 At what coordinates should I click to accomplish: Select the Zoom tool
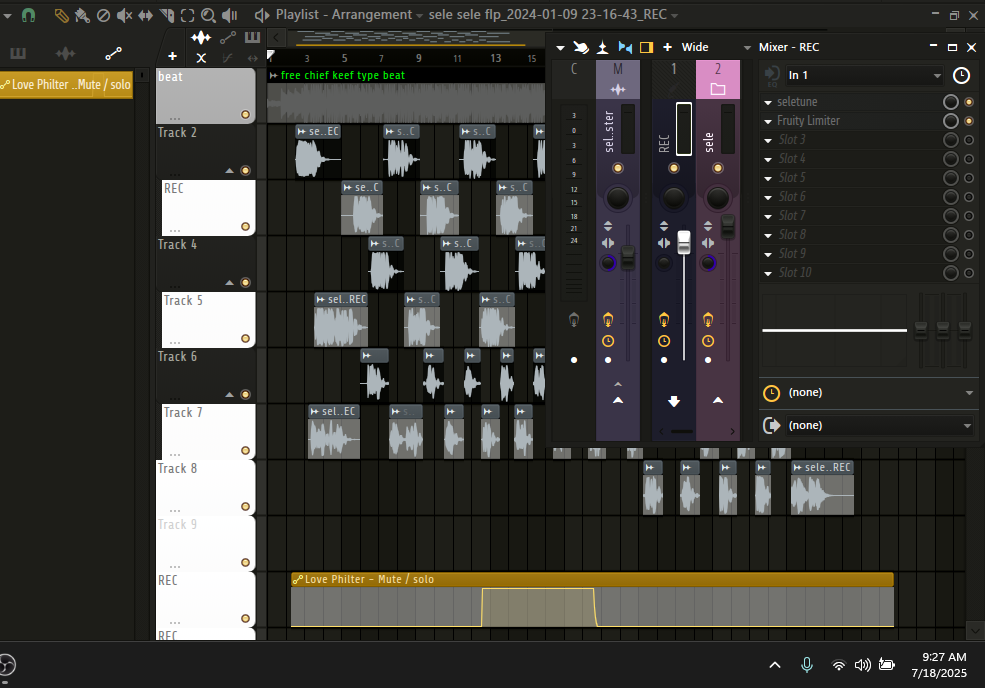[x=208, y=15]
